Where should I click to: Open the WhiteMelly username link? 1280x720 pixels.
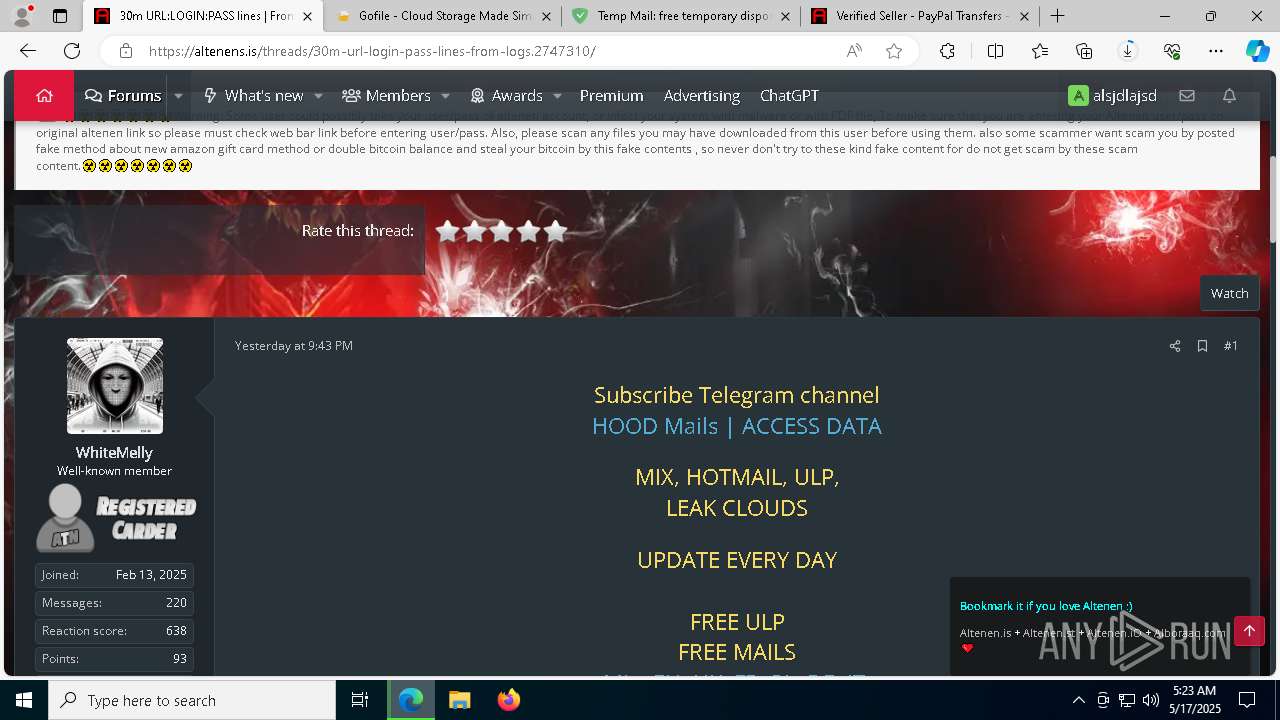(x=114, y=453)
